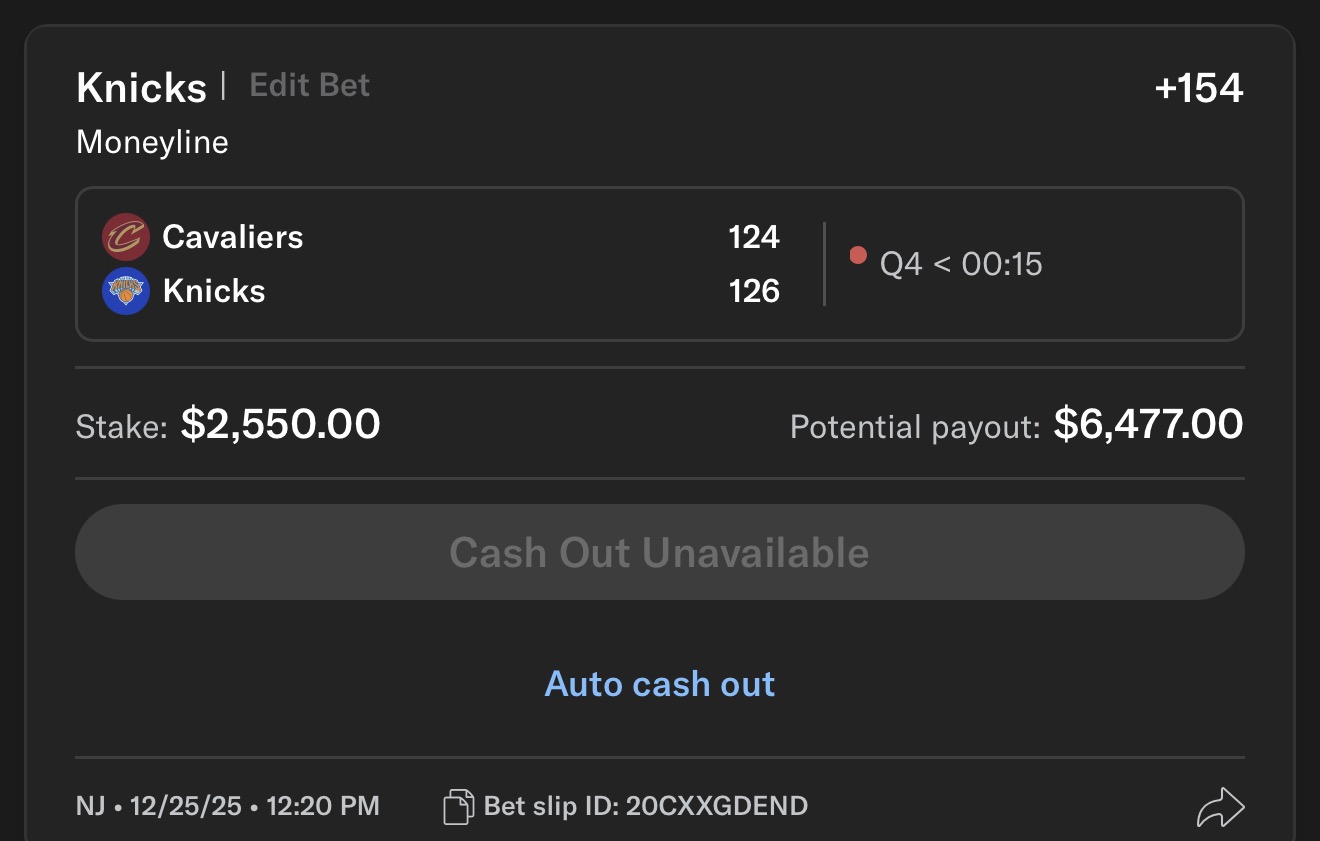Click the Moneyline bet type label

click(x=152, y=142)
